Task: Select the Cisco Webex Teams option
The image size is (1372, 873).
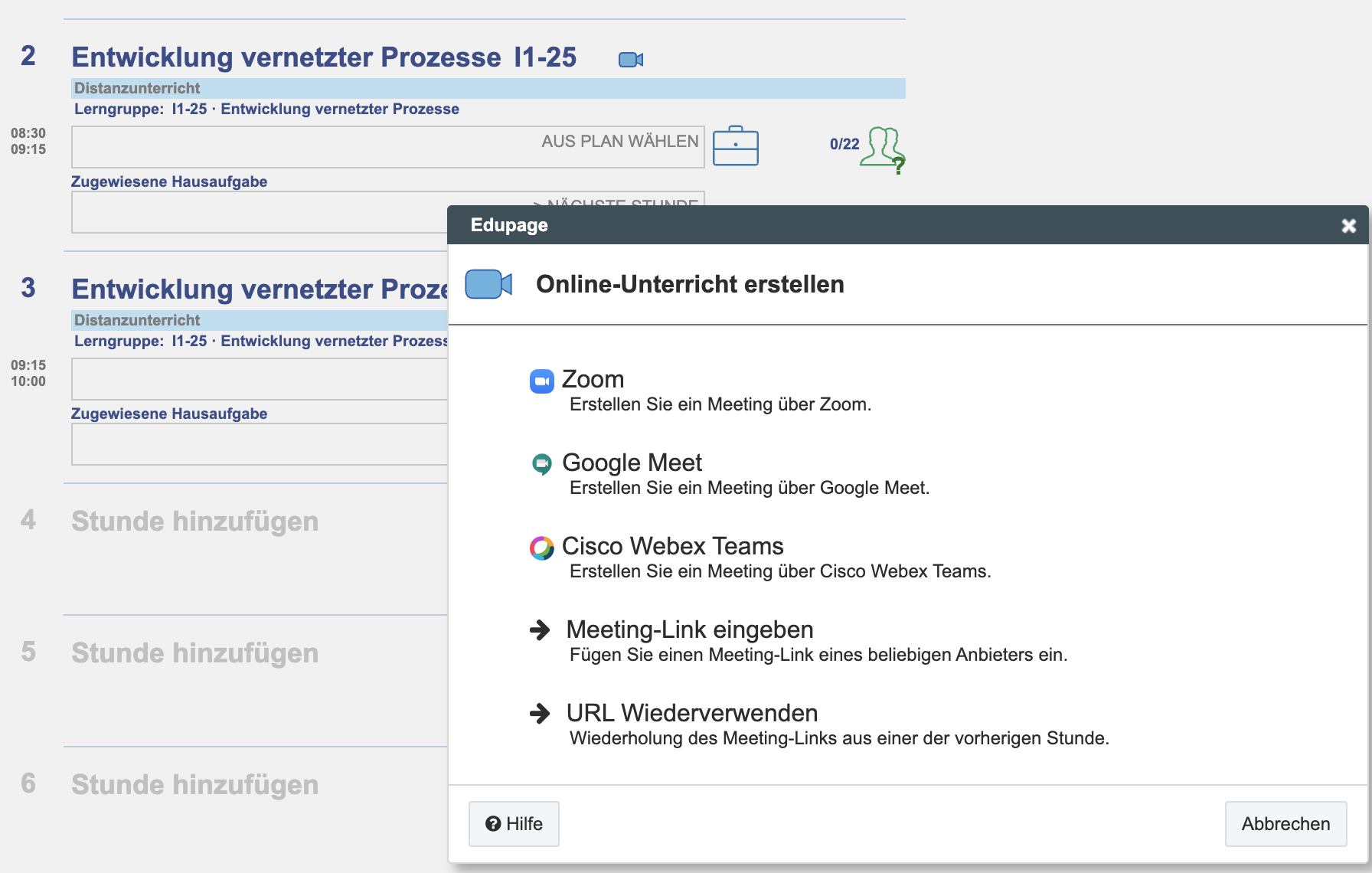Action: tap(672, 547)
